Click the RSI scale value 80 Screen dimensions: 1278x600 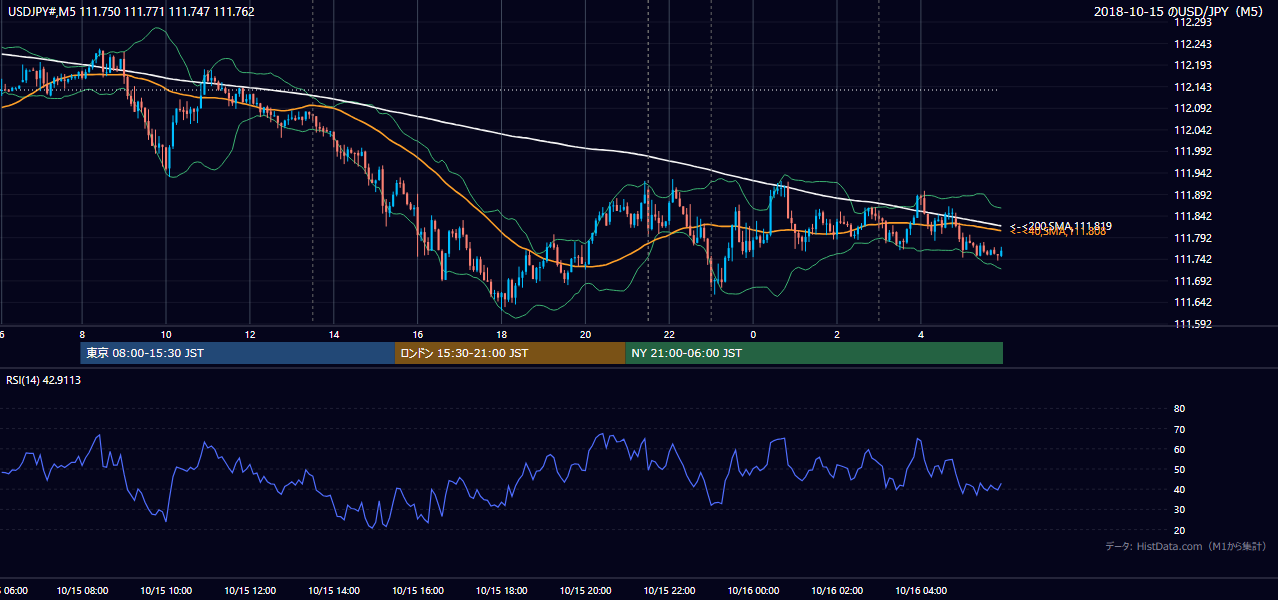(x=1179, y=409)
